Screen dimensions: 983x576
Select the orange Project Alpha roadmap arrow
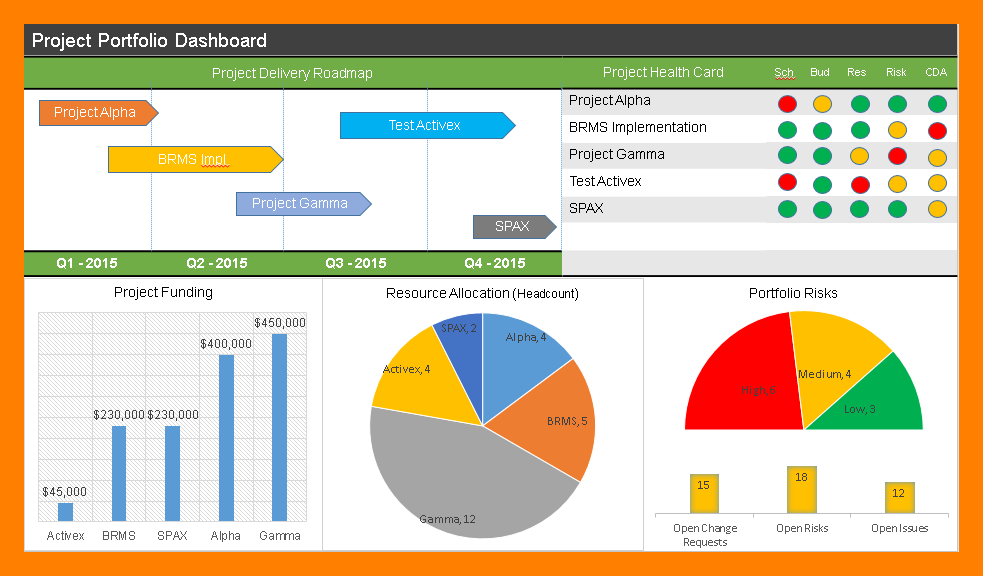[x=97, y=113]
